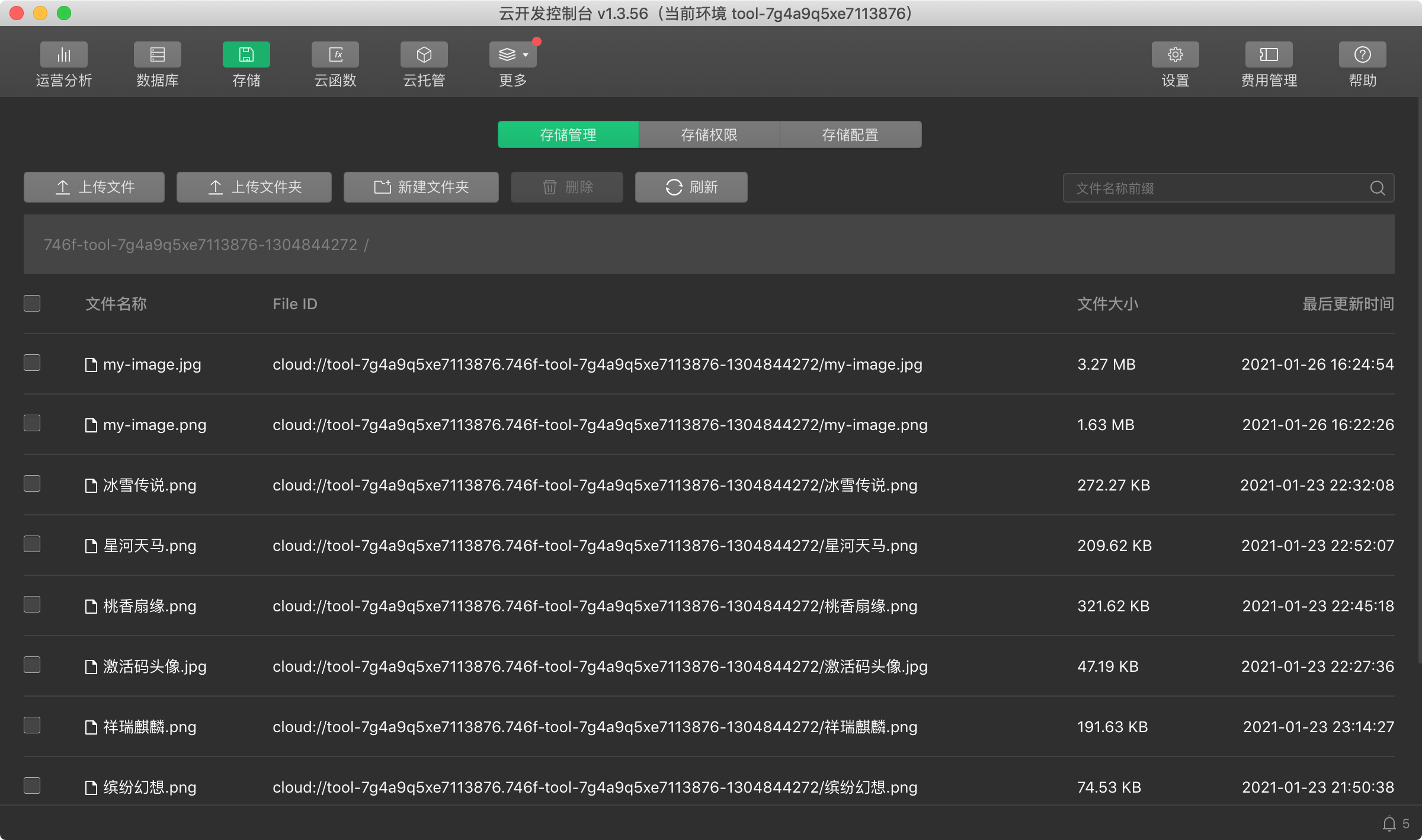Switch to the 存储权限 tab
Screen dimensions: 1422x840
[709, 135]
